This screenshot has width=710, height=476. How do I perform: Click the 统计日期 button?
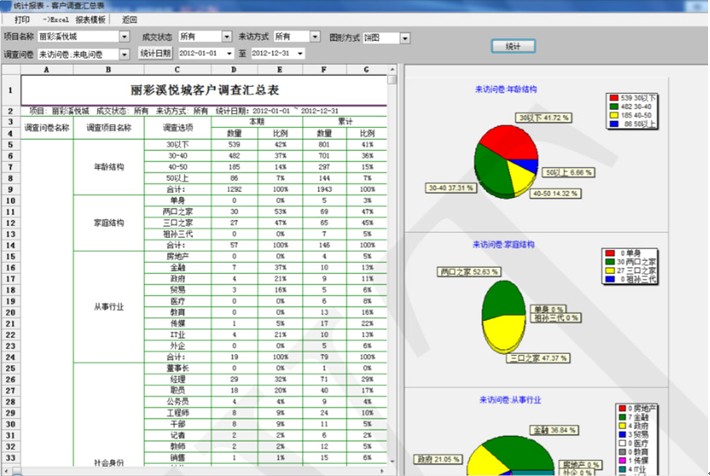[155, 53]
